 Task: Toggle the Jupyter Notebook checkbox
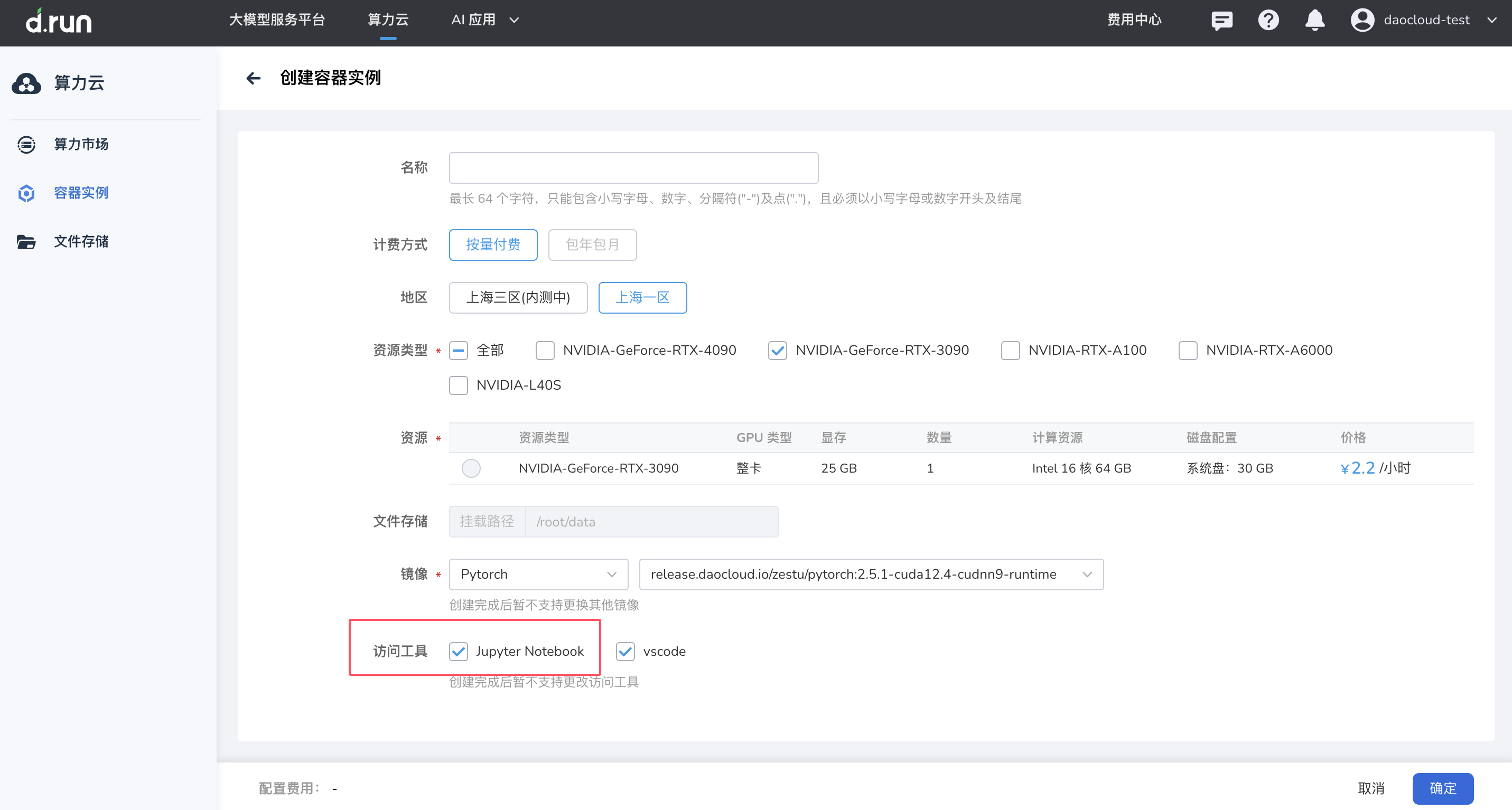tap(458, 651)
